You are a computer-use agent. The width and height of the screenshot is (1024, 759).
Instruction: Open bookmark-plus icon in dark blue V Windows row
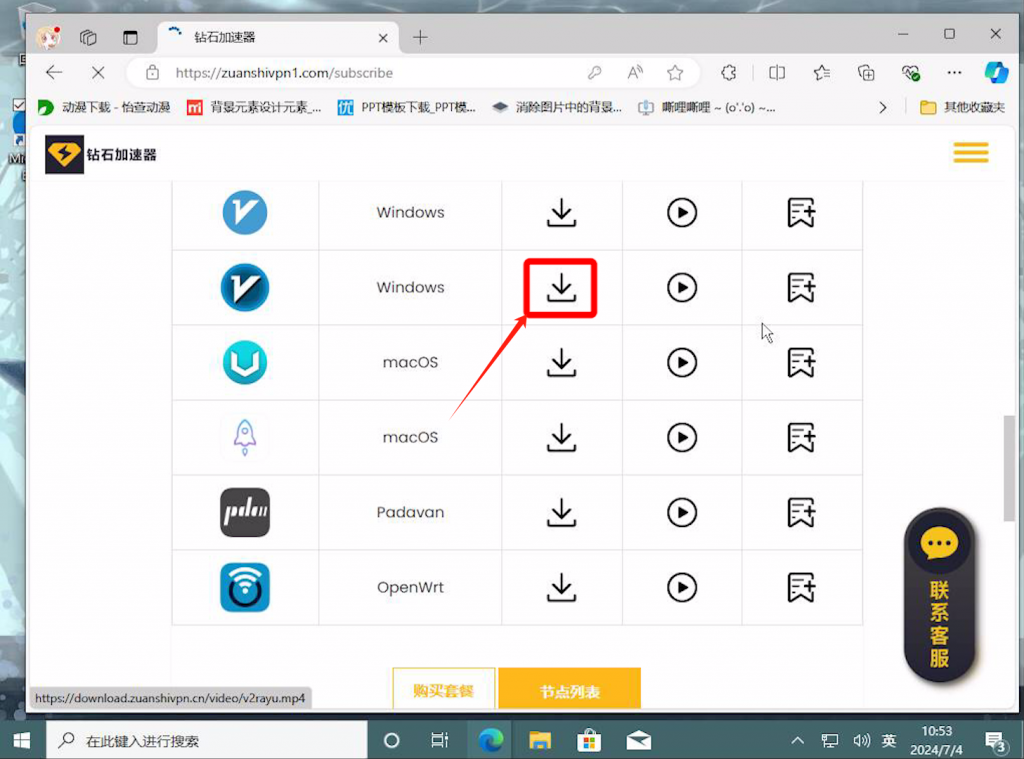coord(801,287)
